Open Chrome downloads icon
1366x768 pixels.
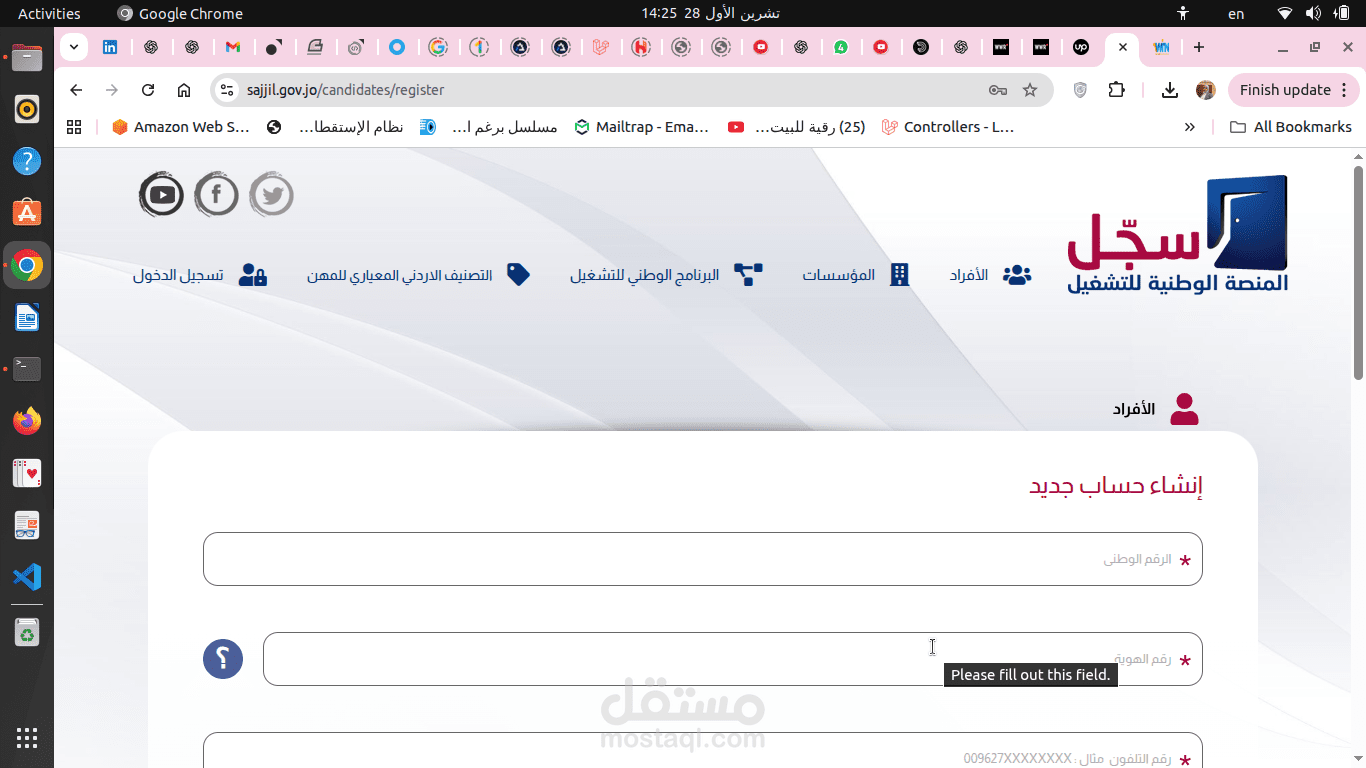(x=1169, y=90)
